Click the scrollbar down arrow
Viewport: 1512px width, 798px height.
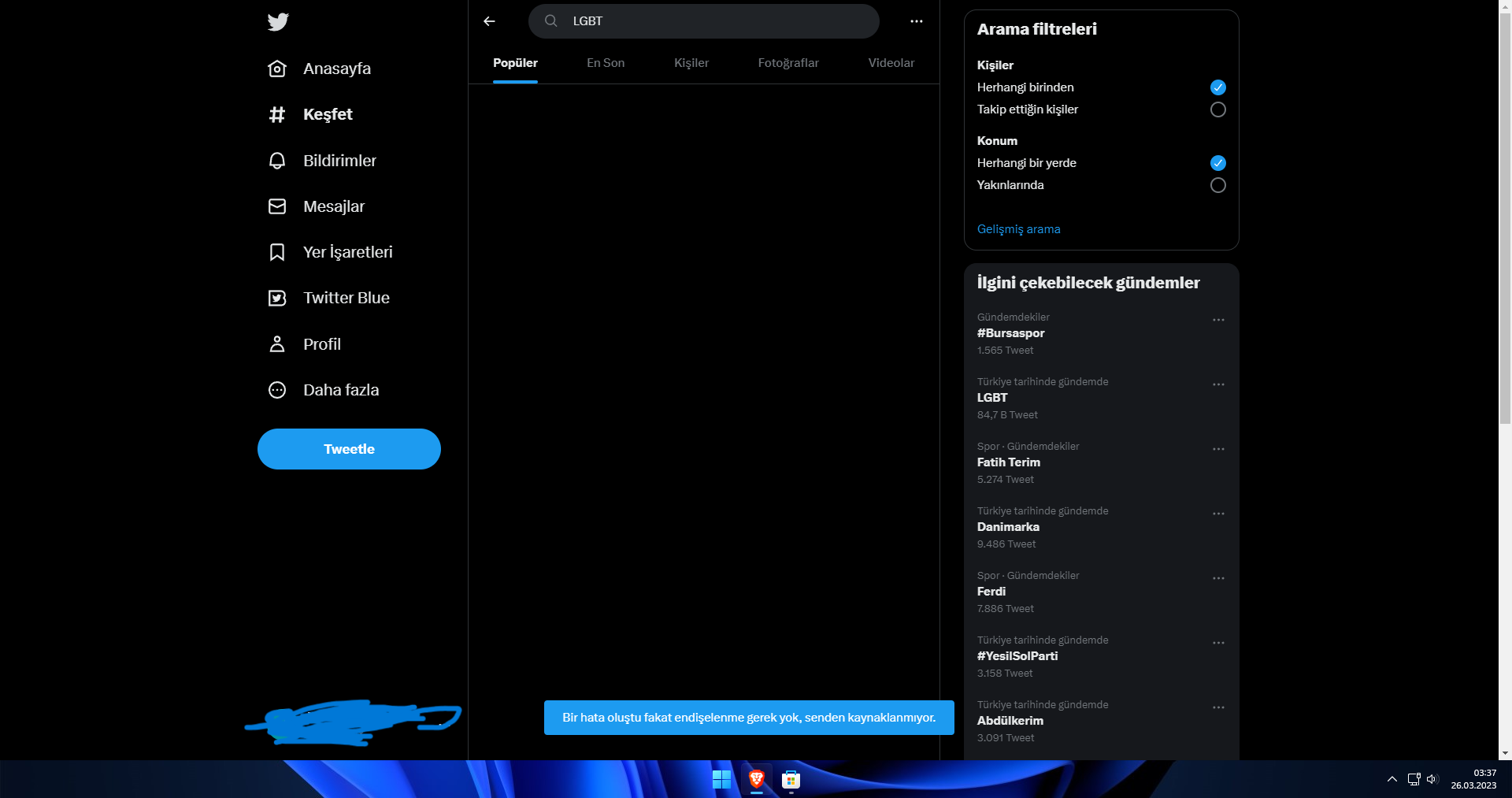1505,753
